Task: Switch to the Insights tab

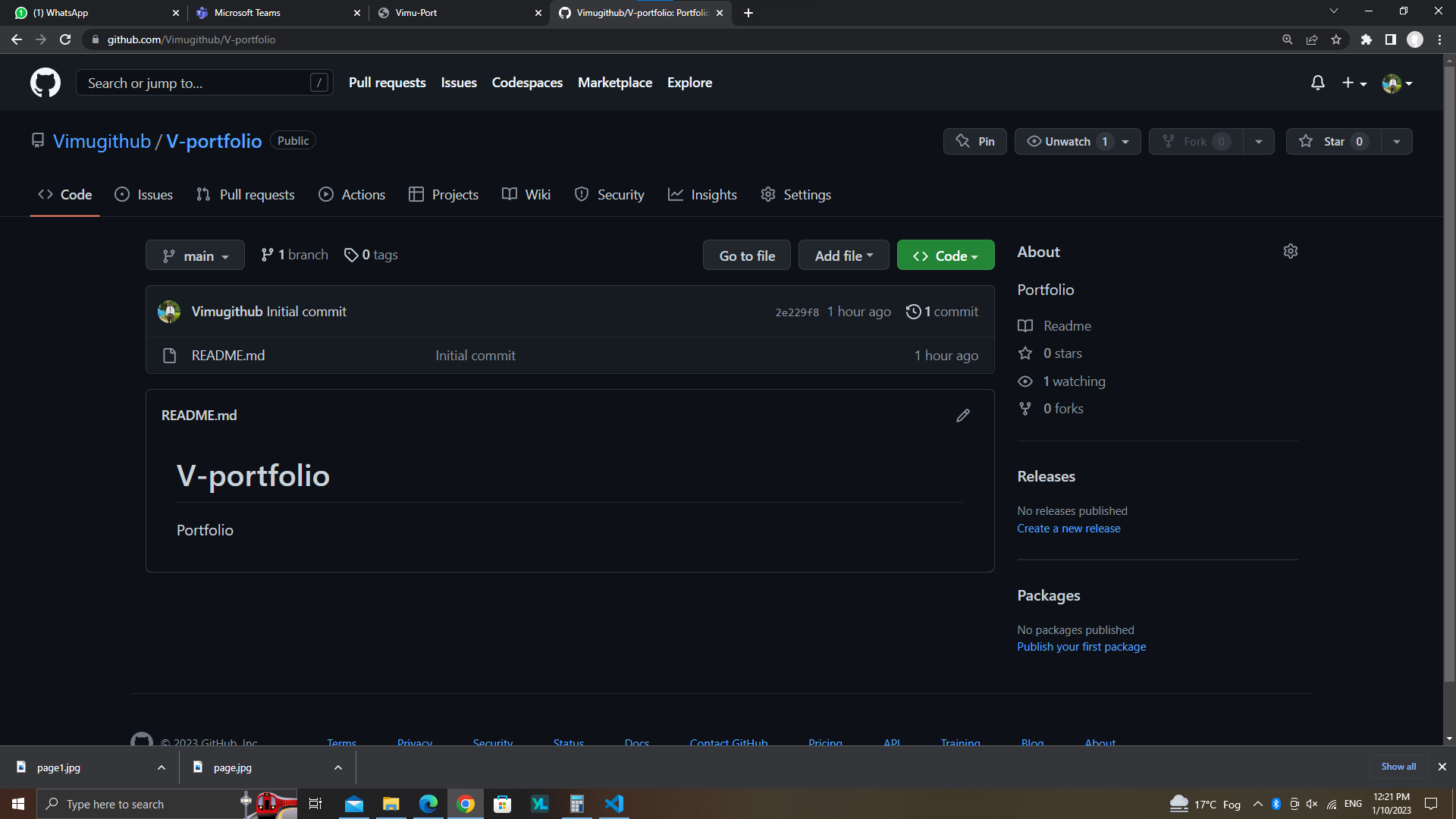Action: (702, 195)
